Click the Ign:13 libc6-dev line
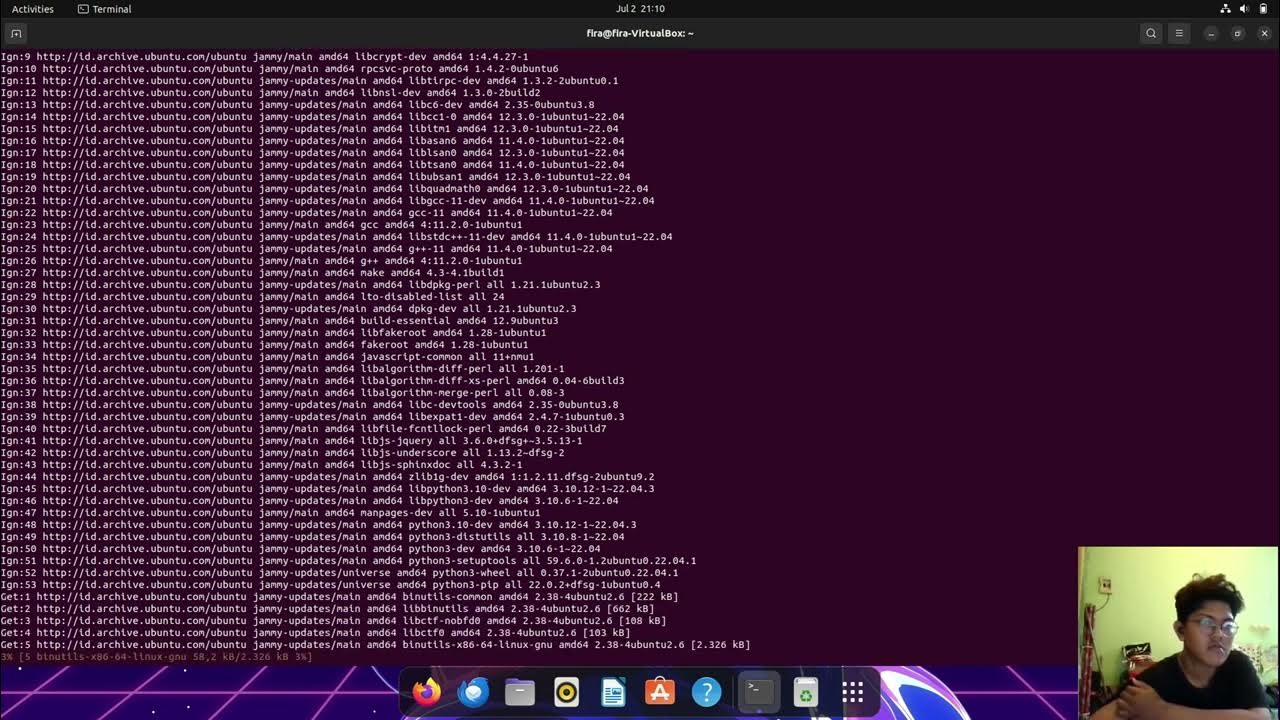The image size is (1280, 720). click(x=297, y=105)
